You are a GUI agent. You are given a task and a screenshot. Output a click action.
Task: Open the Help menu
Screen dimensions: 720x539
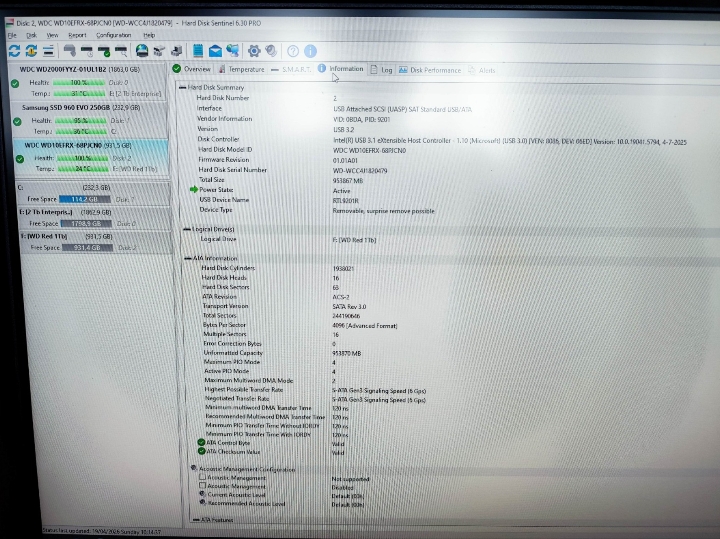click(x=149, y=35)
